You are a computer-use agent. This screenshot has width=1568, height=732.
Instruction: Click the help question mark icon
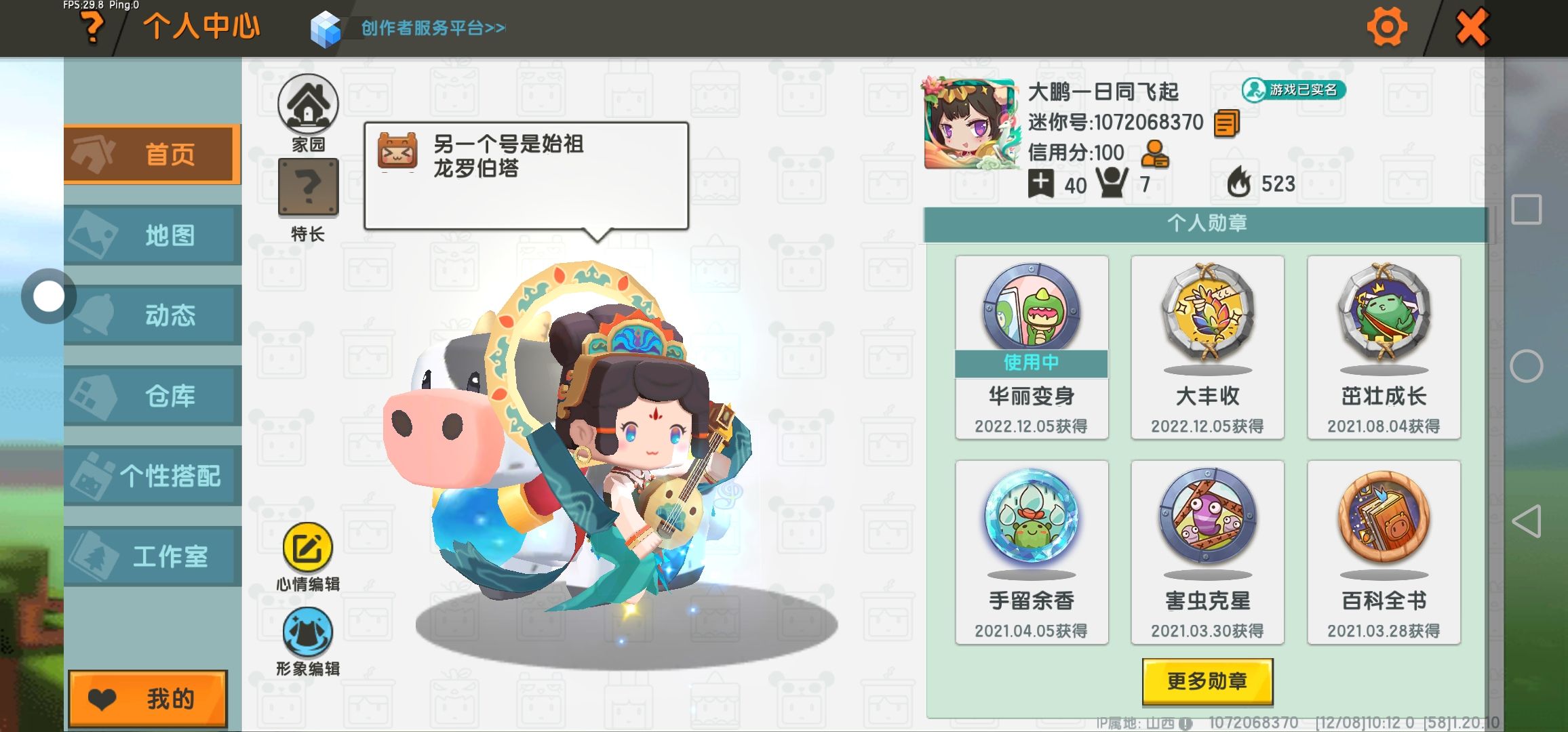(x=92, y=28)
